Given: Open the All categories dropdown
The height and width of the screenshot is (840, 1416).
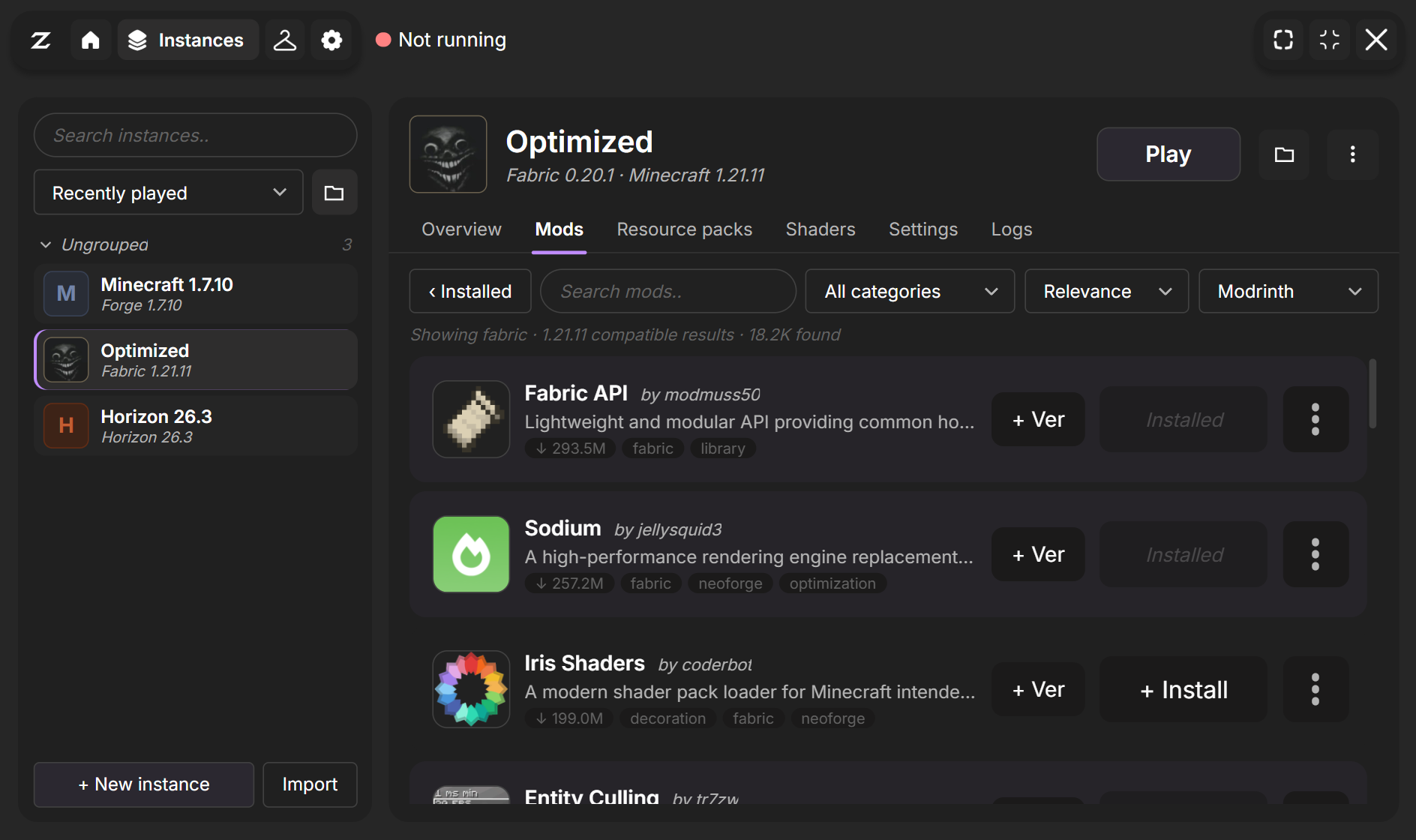Looking at the screenshot, I should point(910,291).
